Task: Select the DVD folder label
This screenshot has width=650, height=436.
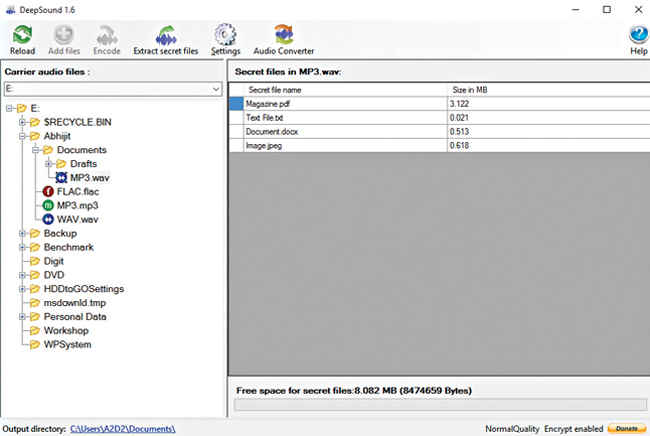Action: [x=54, y=275]
